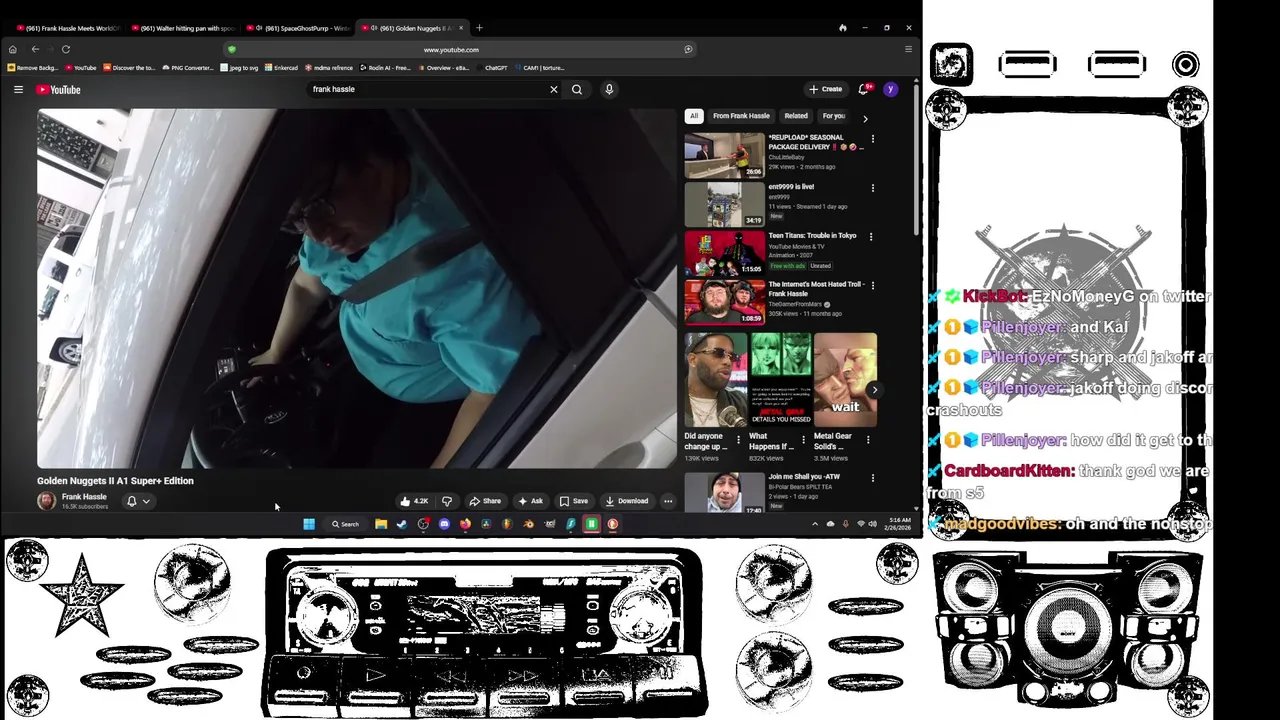
Task: Open Steam from the taskbar
Action: coord(402,524)
